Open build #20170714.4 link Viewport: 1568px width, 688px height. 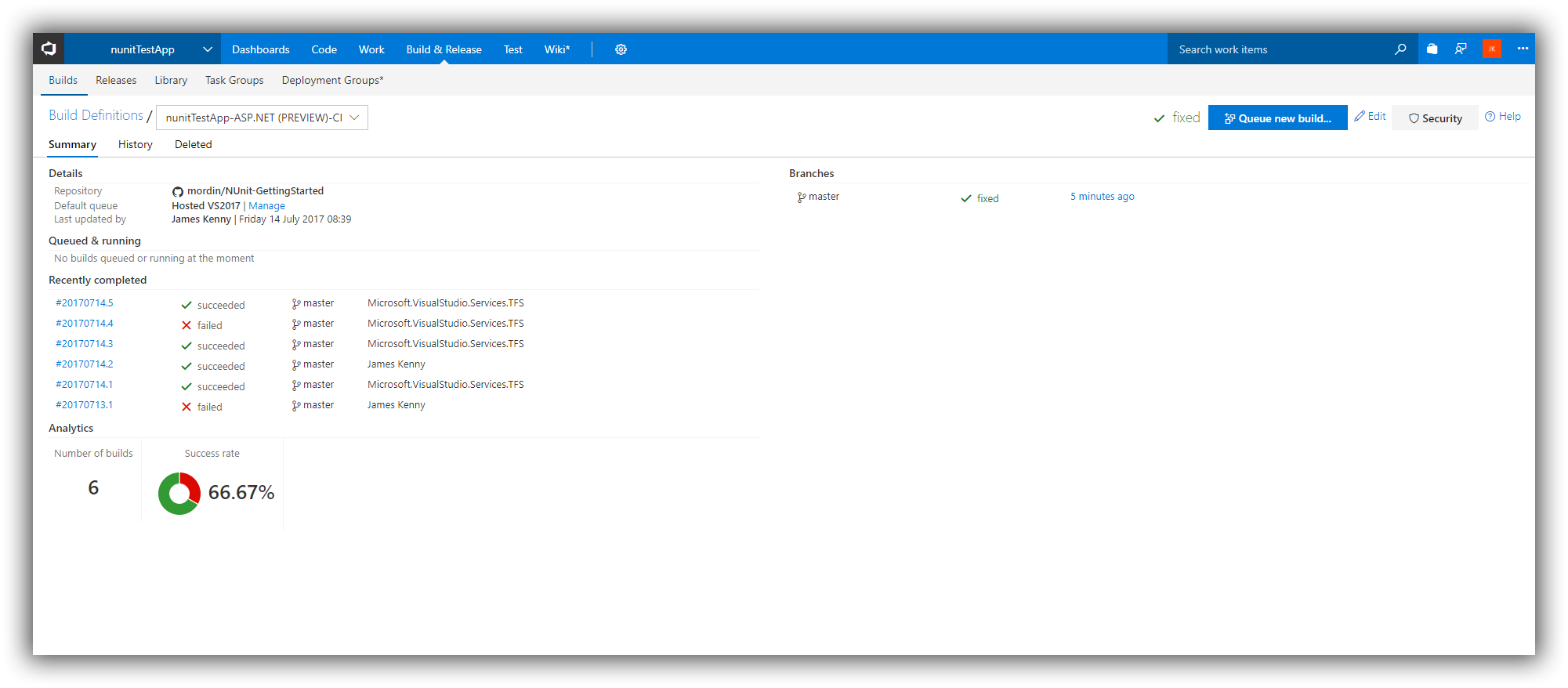85,324
